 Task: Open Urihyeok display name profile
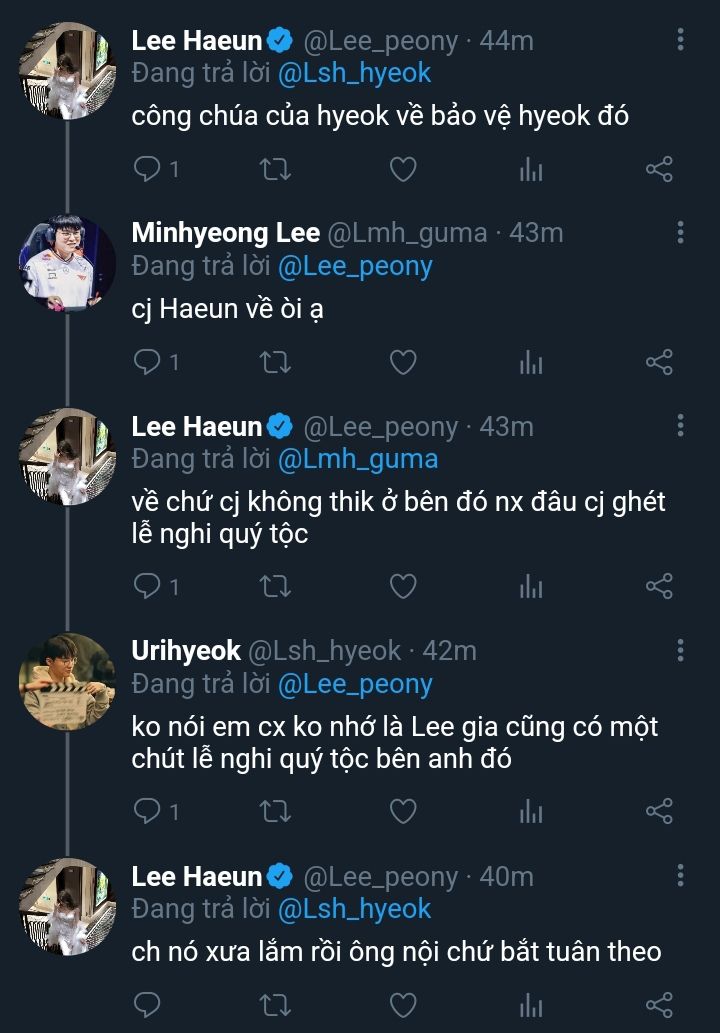coord(186,651)
